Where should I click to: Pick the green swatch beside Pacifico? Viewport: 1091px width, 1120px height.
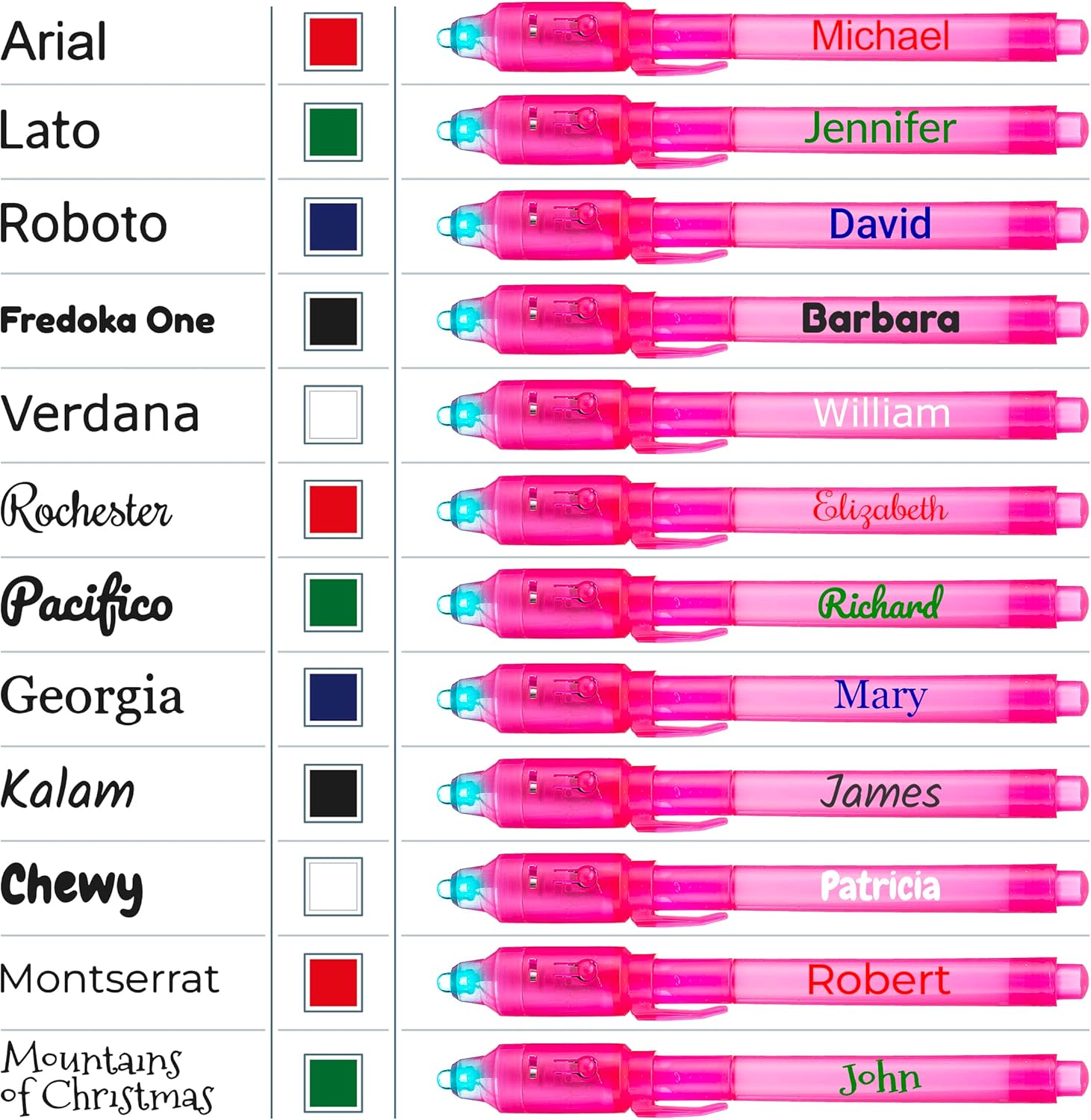click(x=333, y=603)
